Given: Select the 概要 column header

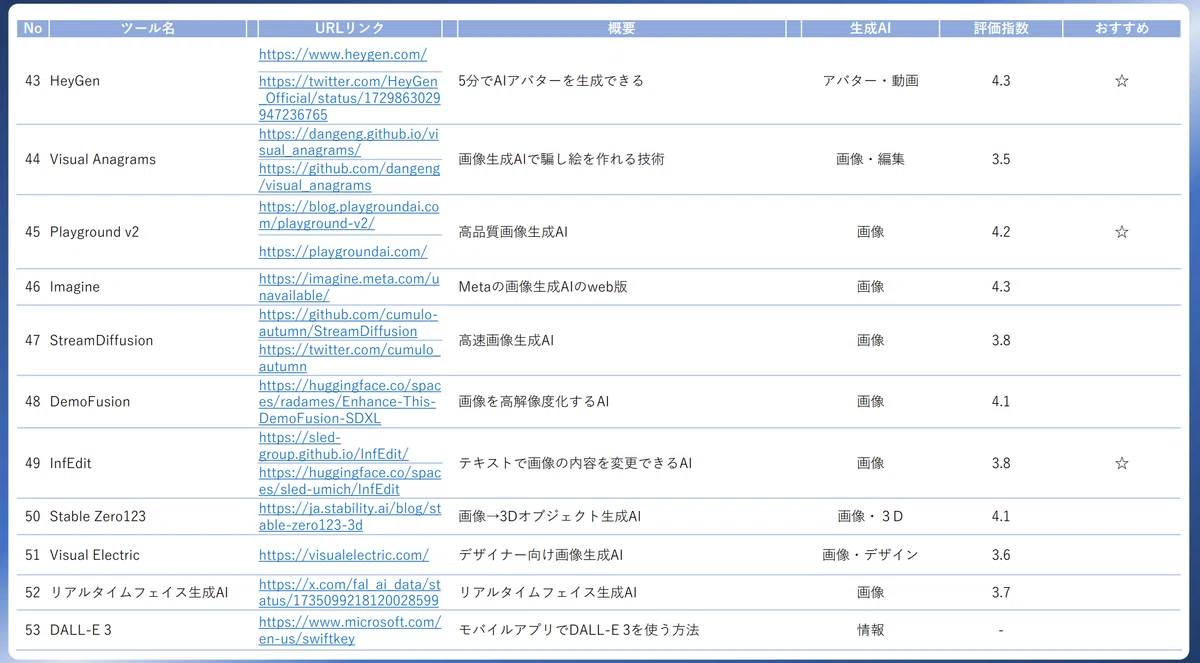Looking at the screenshot, I should (x=621, y=28).
